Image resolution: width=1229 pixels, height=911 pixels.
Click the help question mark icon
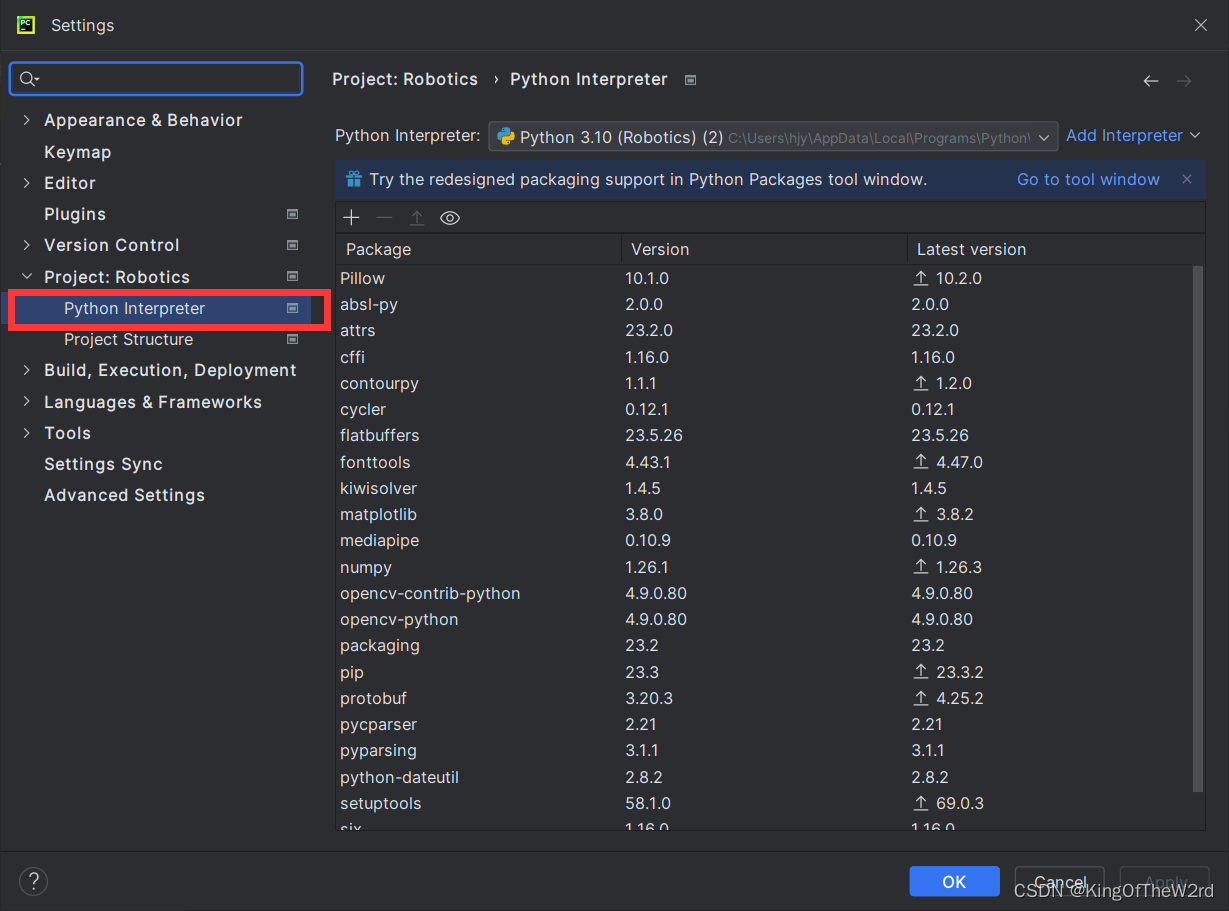33,881
